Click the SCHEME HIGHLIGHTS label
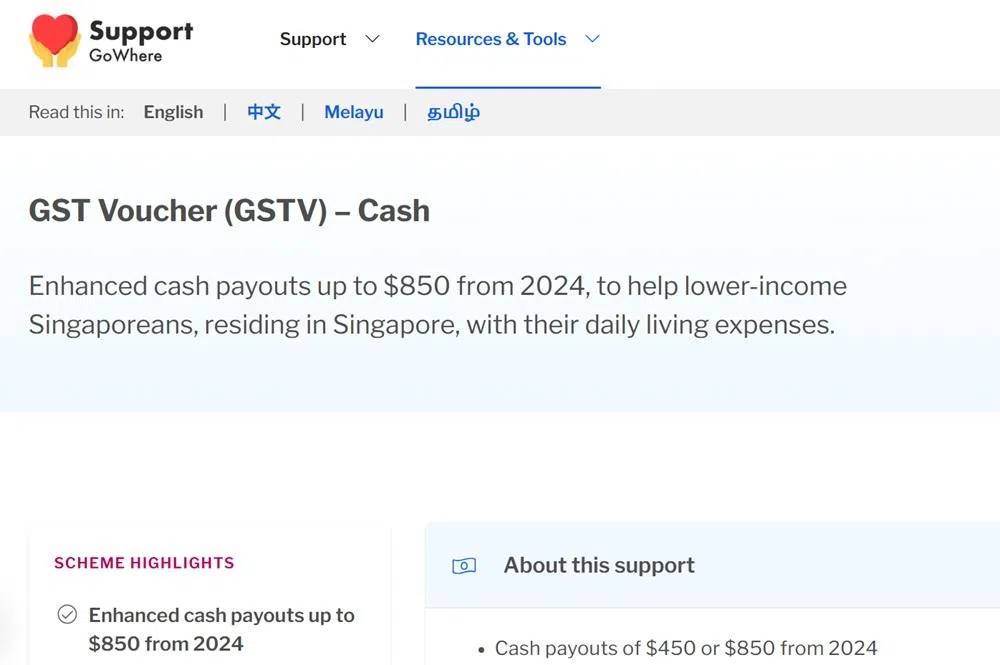Screen dimensions: 1000x665 click(x=144, y=563)
